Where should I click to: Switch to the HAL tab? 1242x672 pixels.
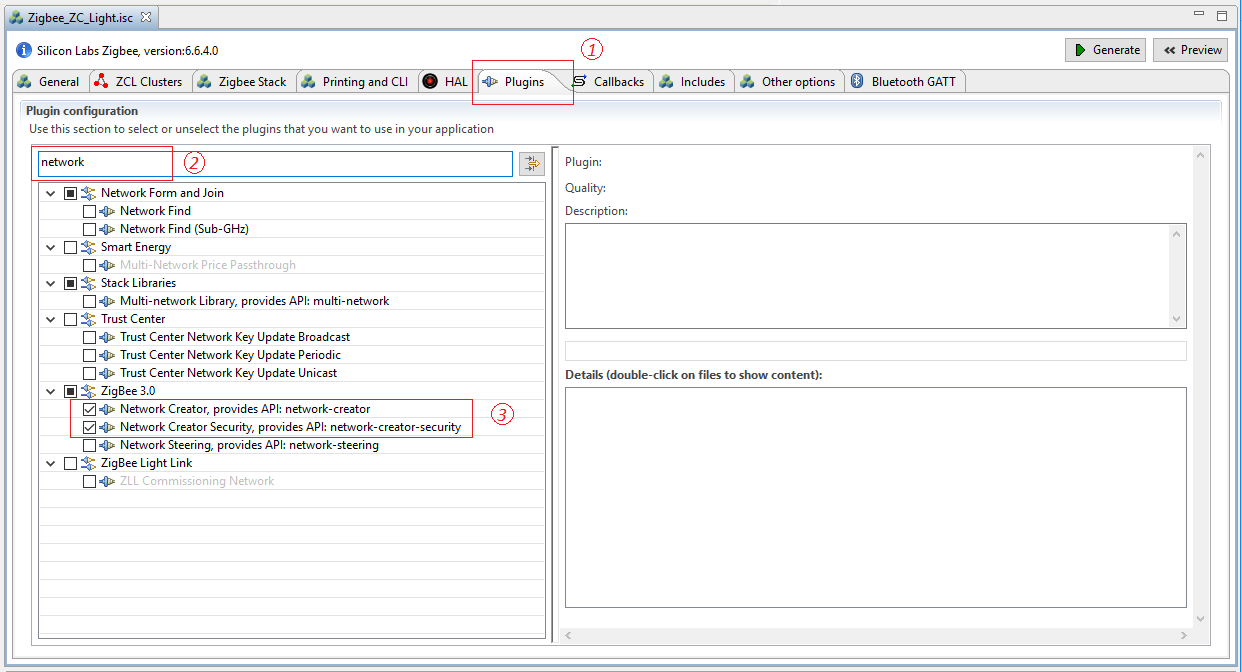[x=445, y=82]
